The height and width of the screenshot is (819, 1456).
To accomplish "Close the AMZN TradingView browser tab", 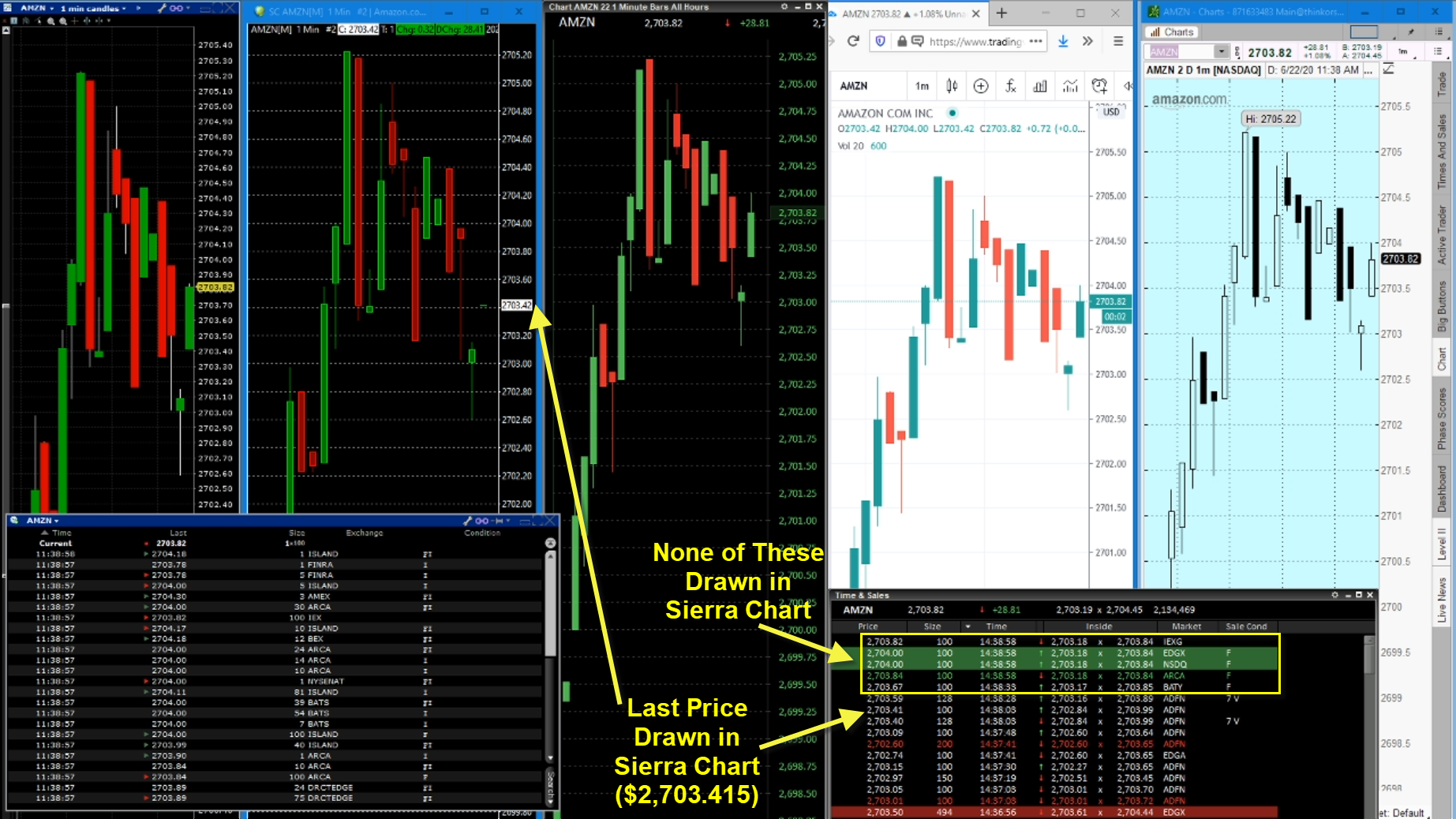I will pyautogui.click(x=976, y=13).
